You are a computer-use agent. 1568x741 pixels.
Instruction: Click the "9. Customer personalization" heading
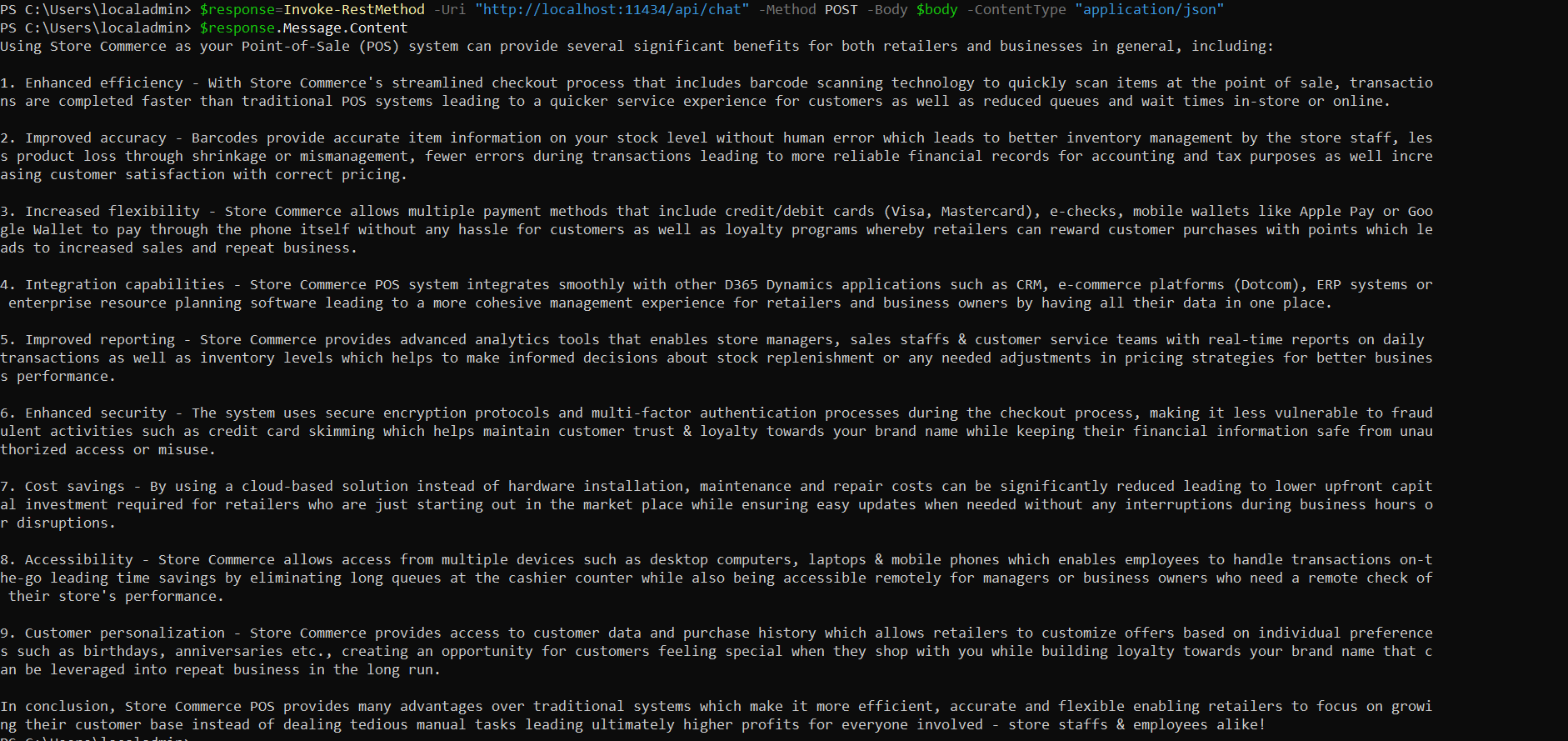pos(112,633)
